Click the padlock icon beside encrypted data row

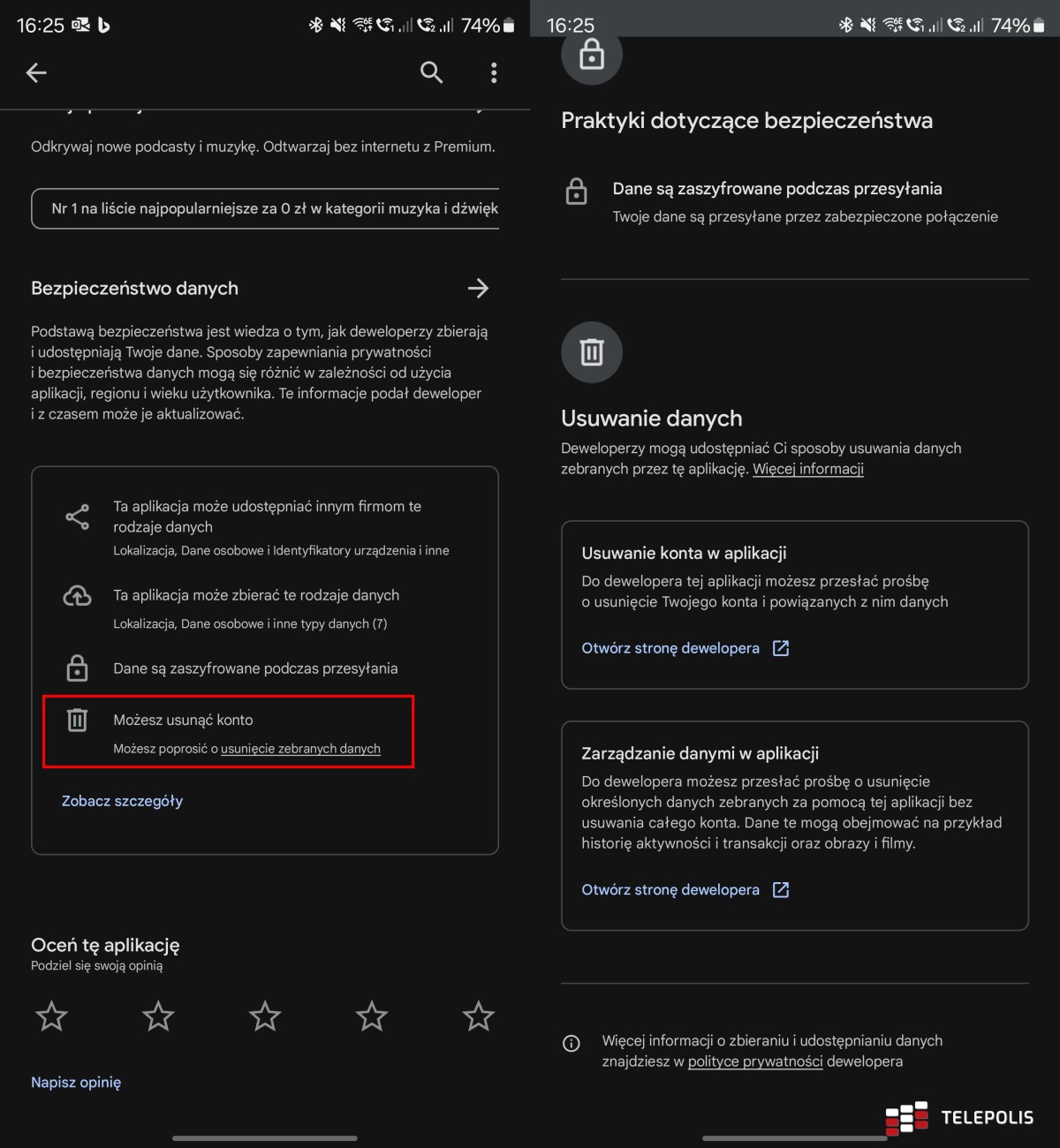click(78, 668)
